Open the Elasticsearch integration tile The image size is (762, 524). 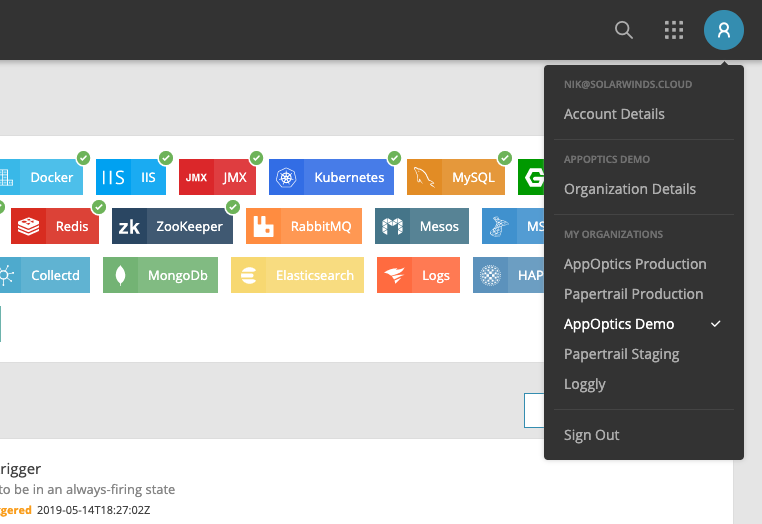point(297,275)
